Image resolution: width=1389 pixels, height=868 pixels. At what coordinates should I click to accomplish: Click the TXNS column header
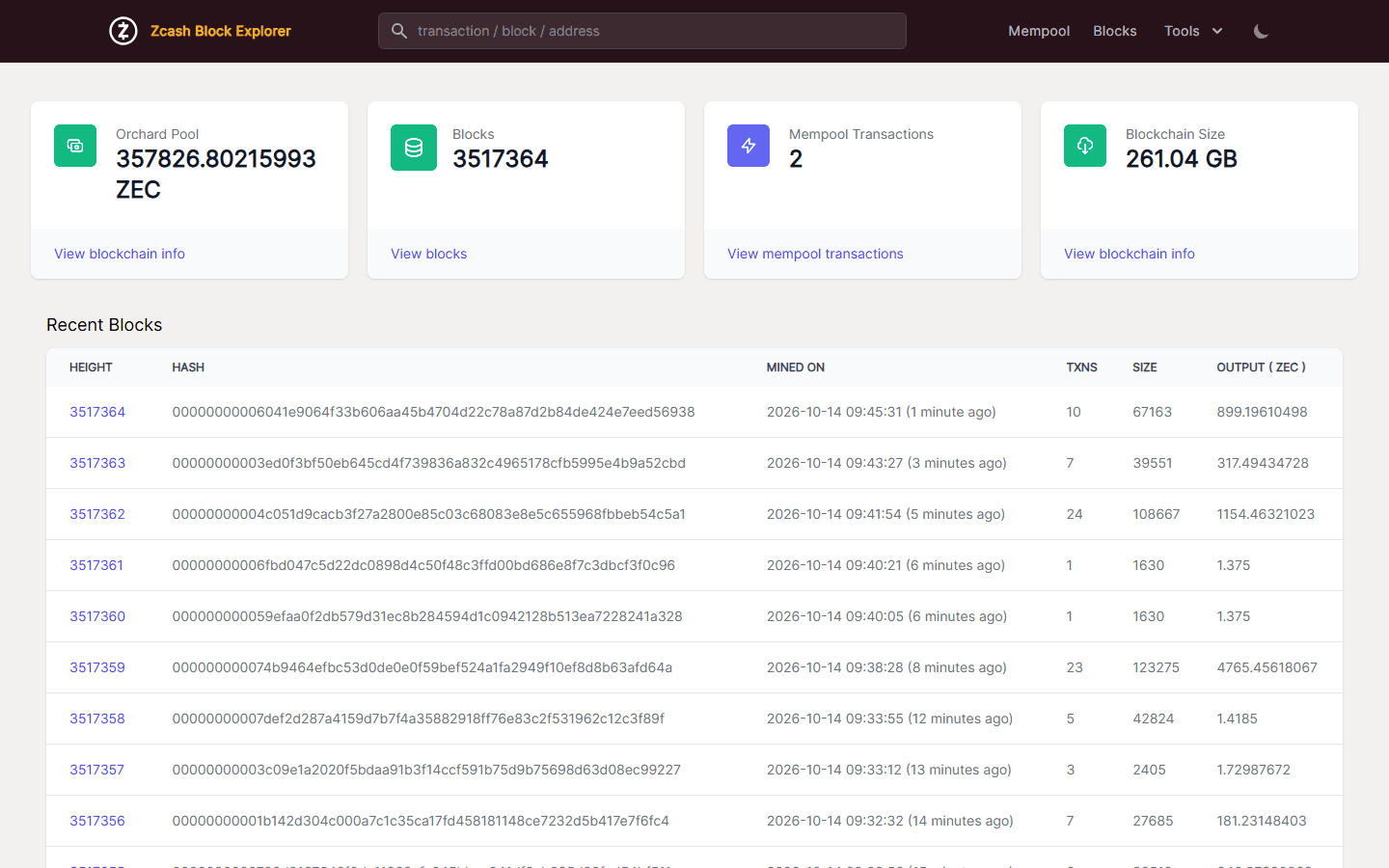1081,367
